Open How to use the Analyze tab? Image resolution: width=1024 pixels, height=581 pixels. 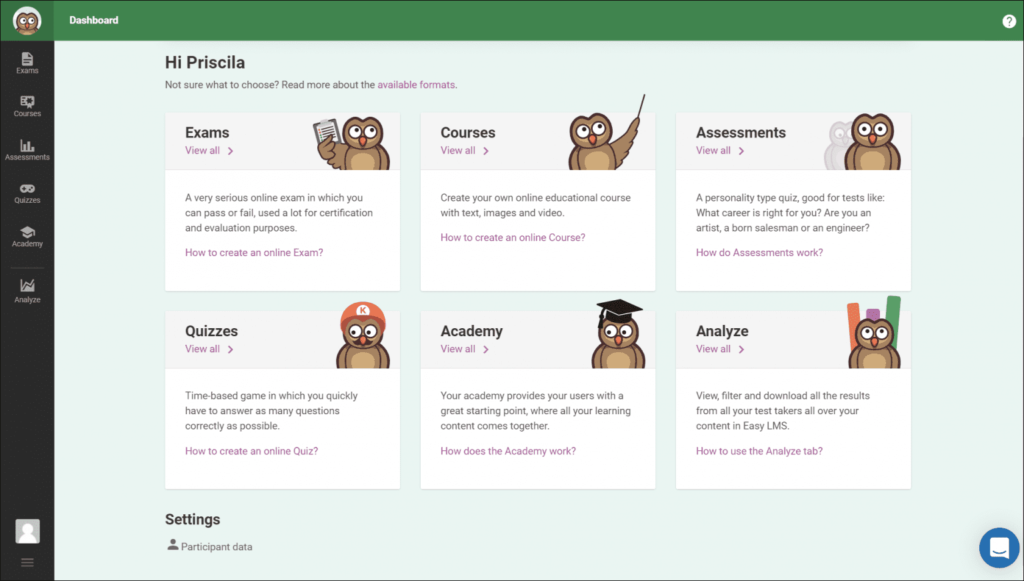(758, 451)
